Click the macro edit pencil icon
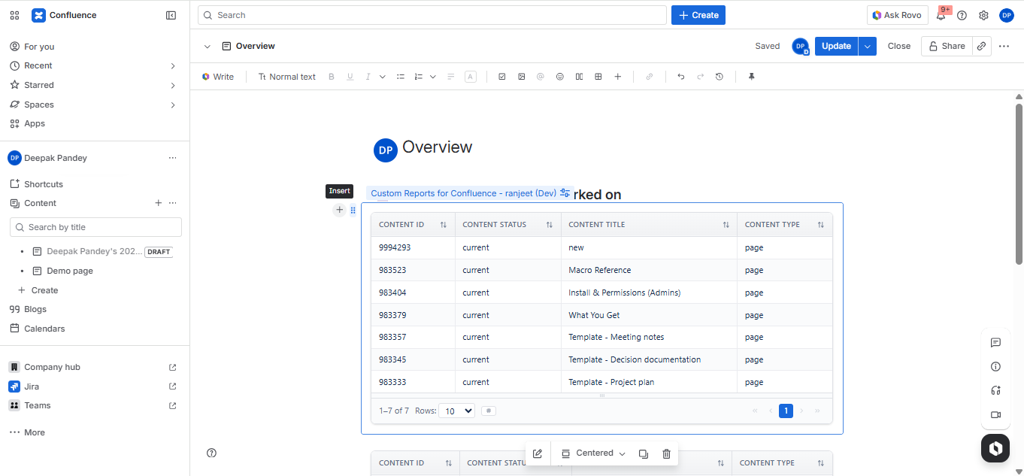This screenshot has height=476, width=1024. tap(537, 453)
